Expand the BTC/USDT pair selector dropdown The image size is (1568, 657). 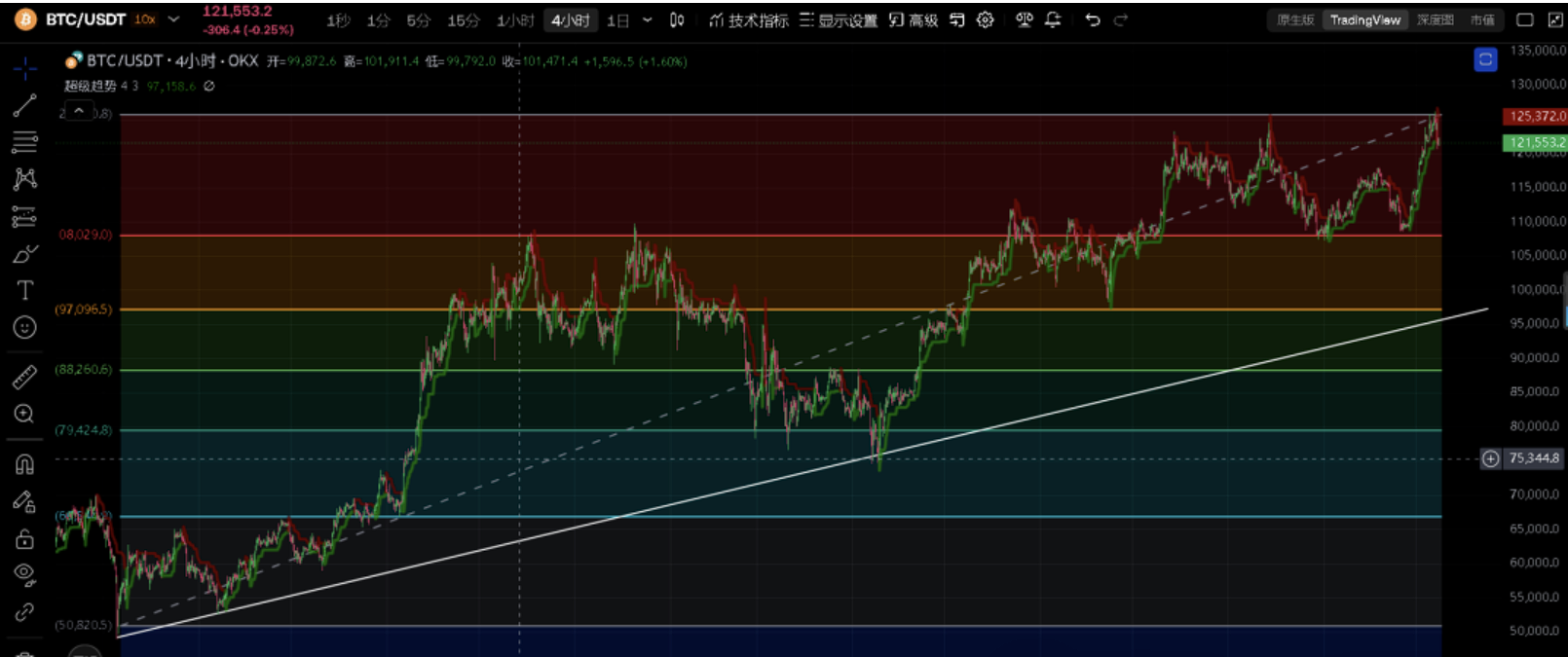(174, 19)
